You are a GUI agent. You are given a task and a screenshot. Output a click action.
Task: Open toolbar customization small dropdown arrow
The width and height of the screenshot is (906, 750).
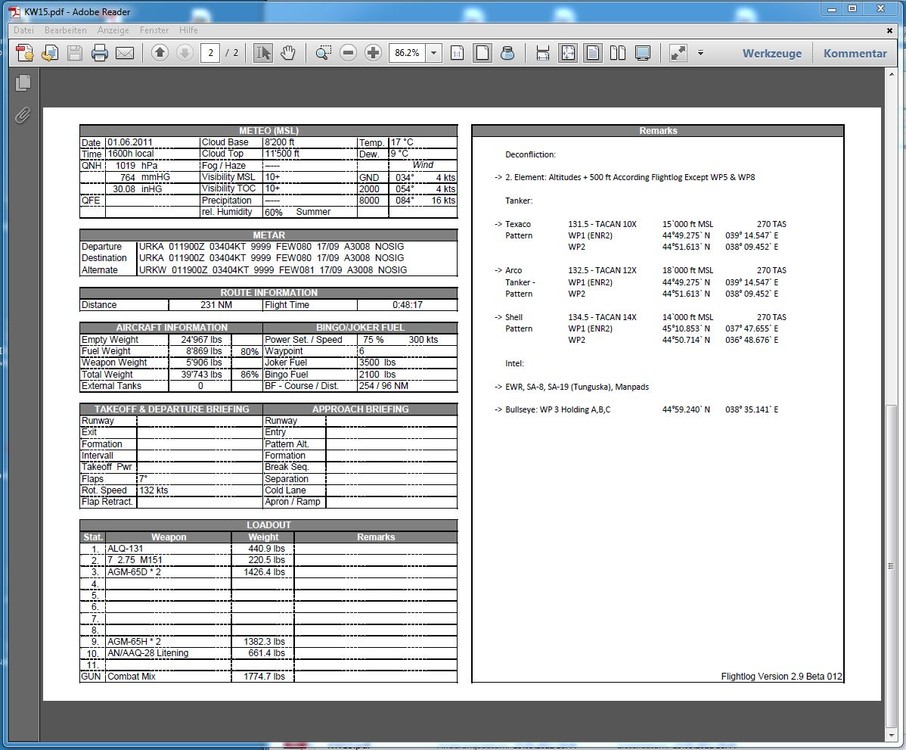point(700,53)
